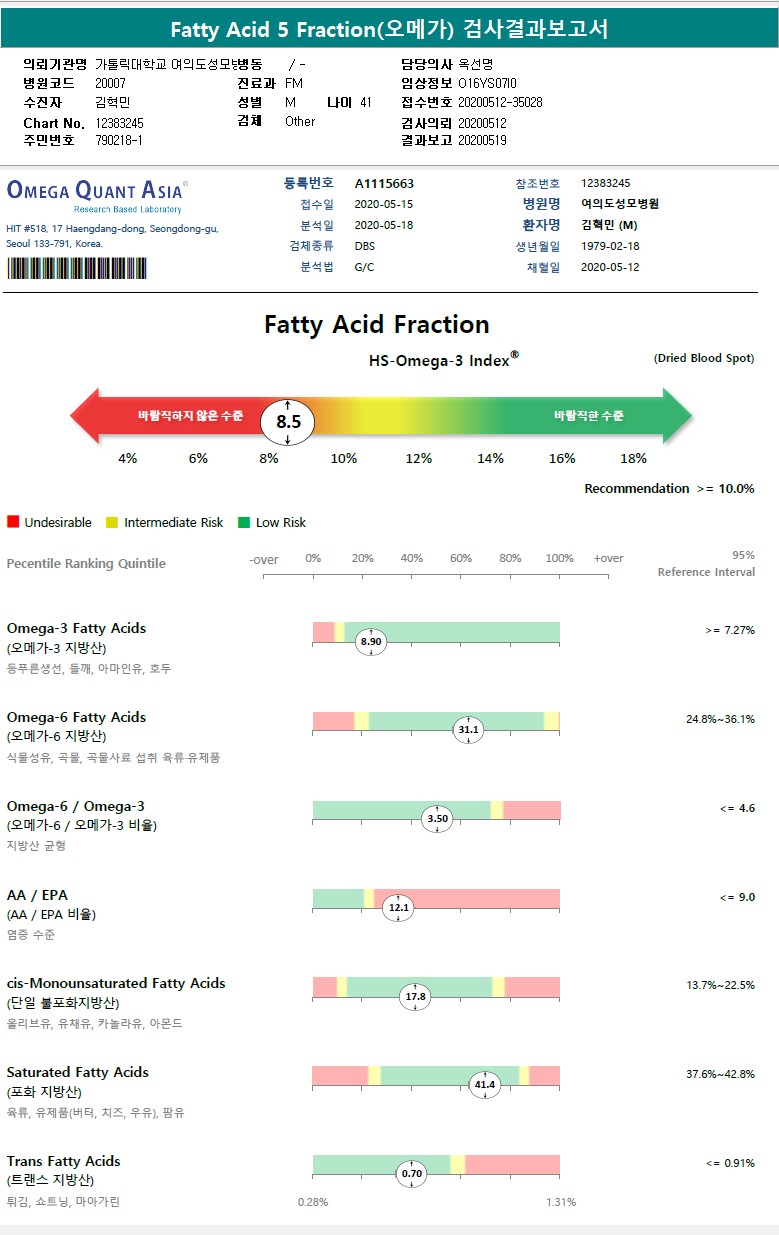Image resolution: width=779 pixels, height=1235 pixels.
Task: Click the Omega-3 Fatty Acids label
Action: click(x=76, y=628)
